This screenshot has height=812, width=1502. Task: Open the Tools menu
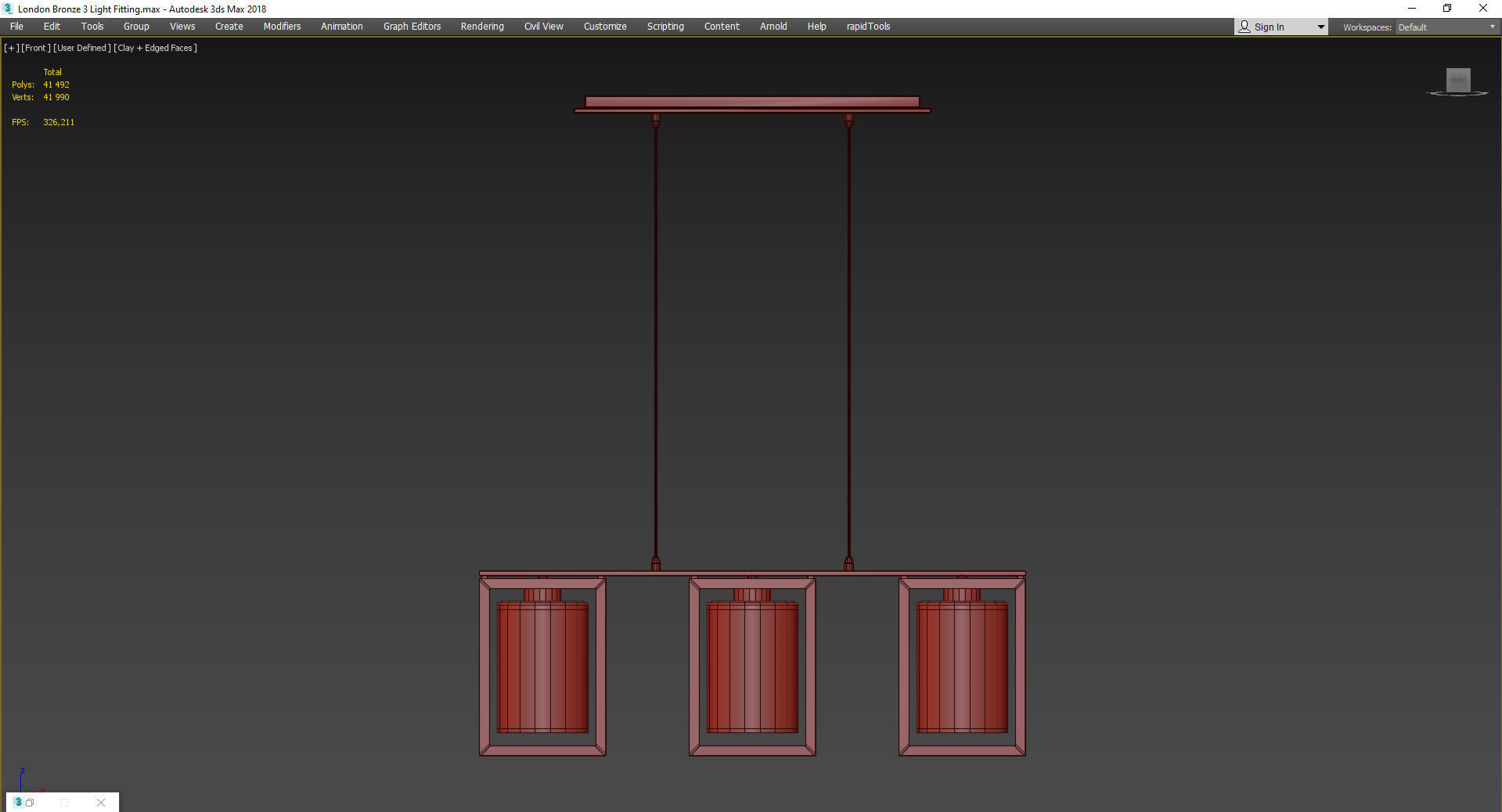[92, 27]
